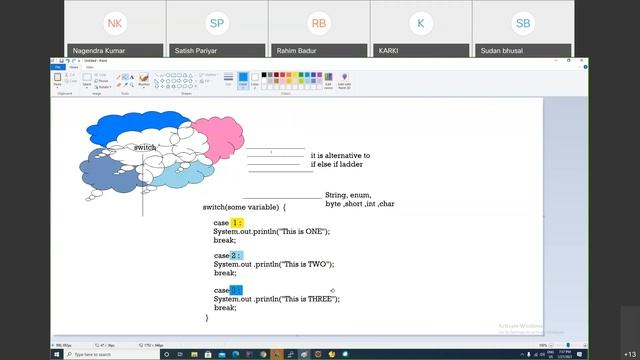Click the taskbar search box
This screenshot has width=640, height=360.
112,354
